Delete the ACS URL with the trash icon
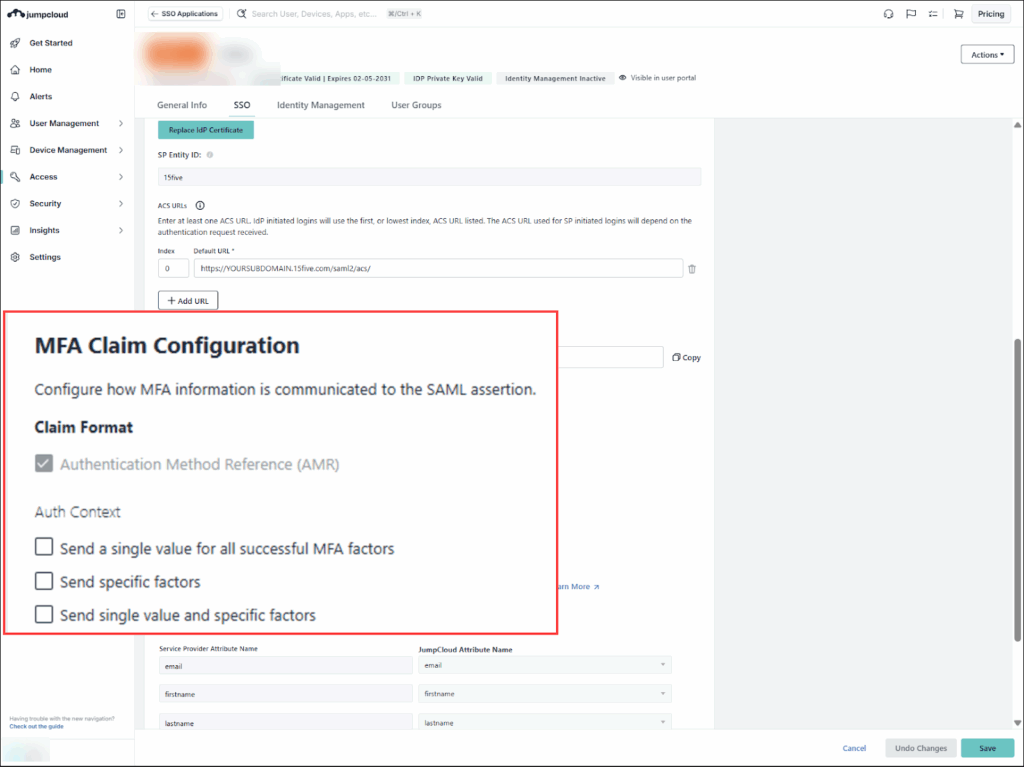1024x767 pixels. [x=692, y=268]
